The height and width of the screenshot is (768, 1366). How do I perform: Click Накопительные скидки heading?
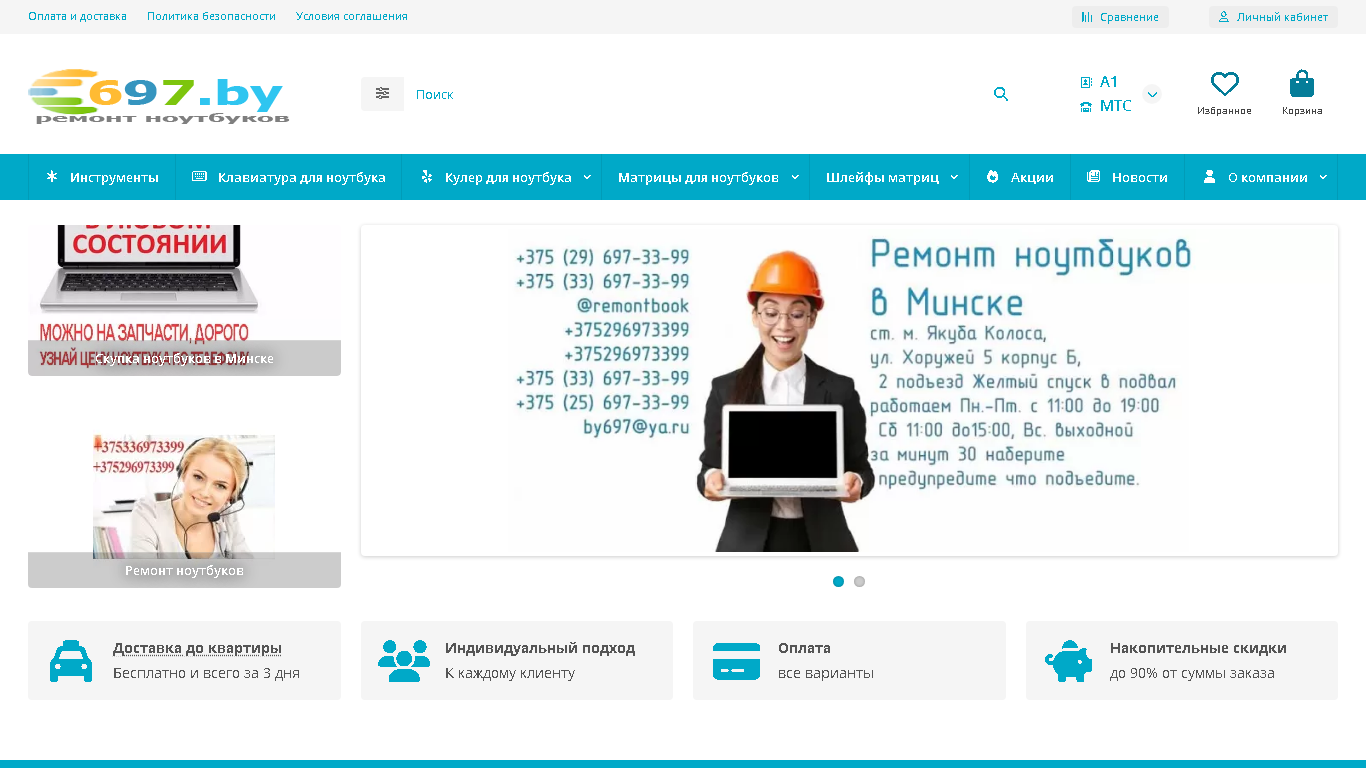coord(1198,648)
